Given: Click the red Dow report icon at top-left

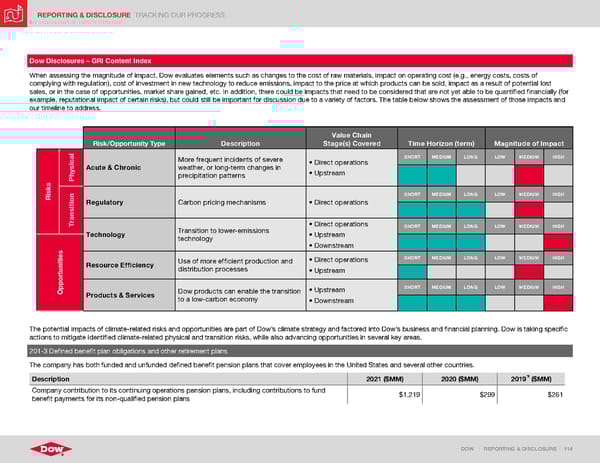Looking at the screenshot, I should [14, 15].
